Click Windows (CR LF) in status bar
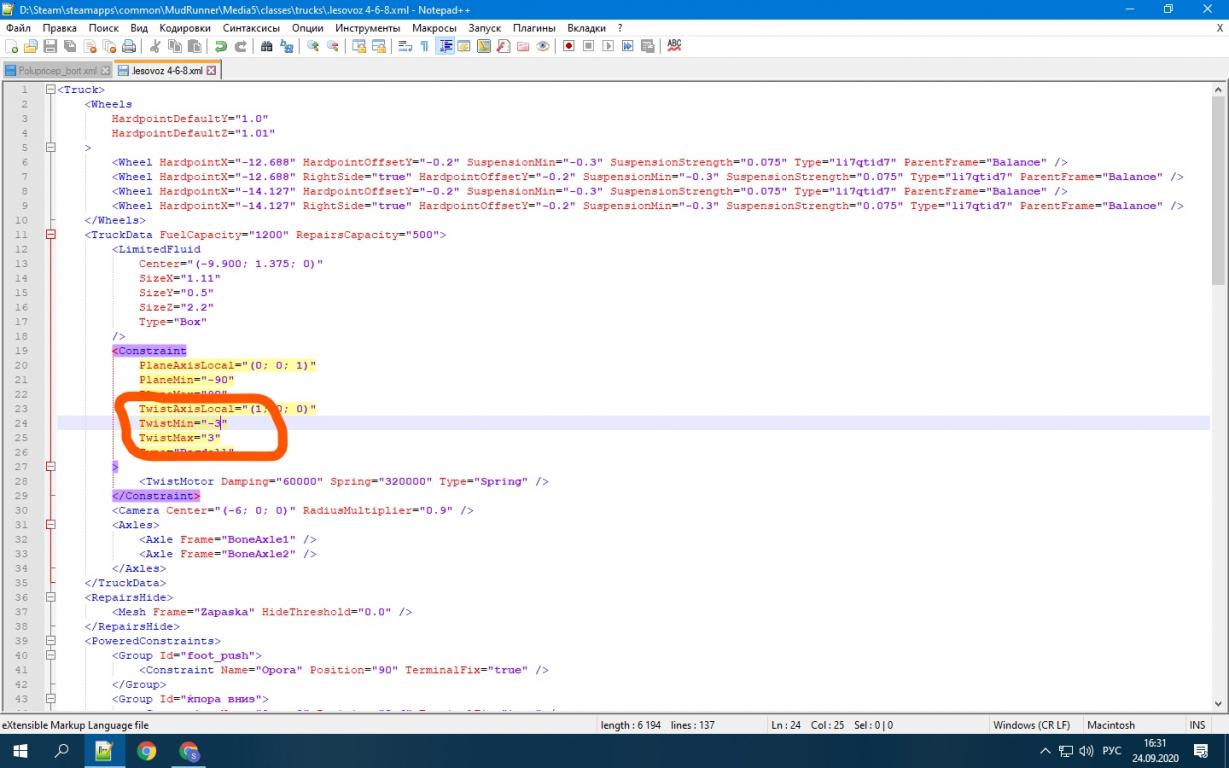This screenshot has height=768, width=1229. click(x=1031, y=725)
